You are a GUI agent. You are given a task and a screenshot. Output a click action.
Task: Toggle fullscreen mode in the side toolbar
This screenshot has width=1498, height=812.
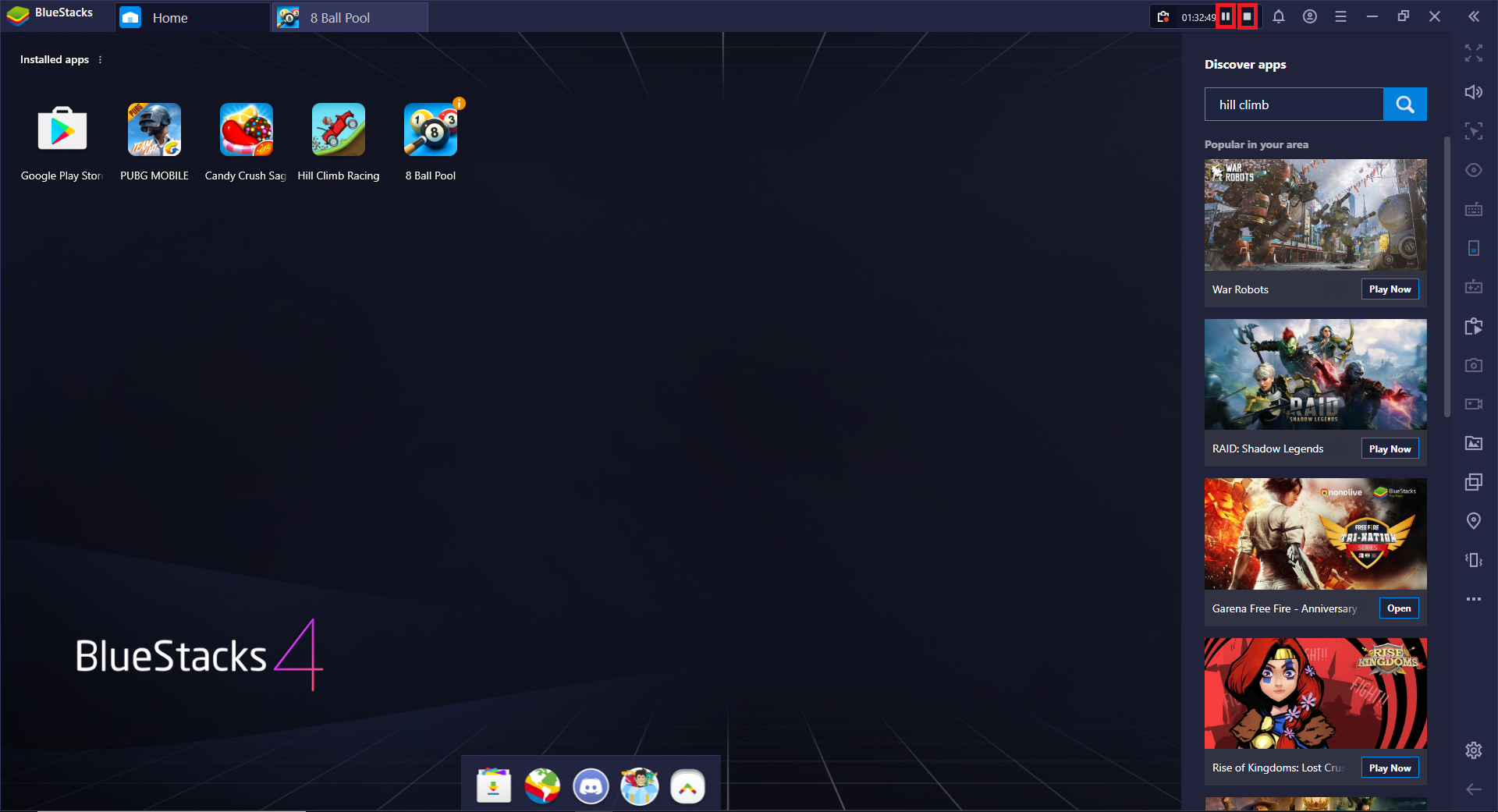click(1473, 53)
